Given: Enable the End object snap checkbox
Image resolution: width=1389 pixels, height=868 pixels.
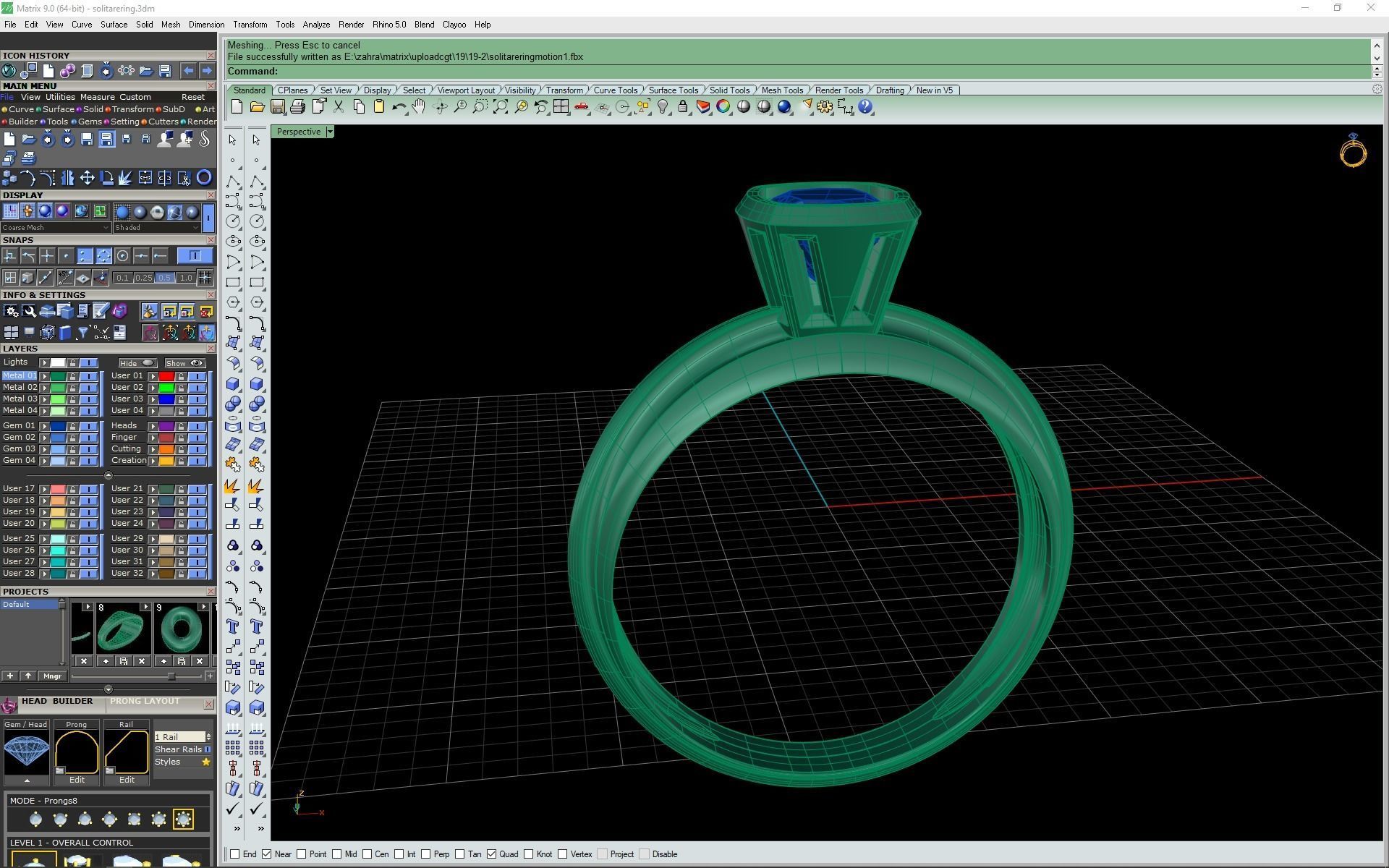Looking at the screenshot, I should tap(235, 854).
